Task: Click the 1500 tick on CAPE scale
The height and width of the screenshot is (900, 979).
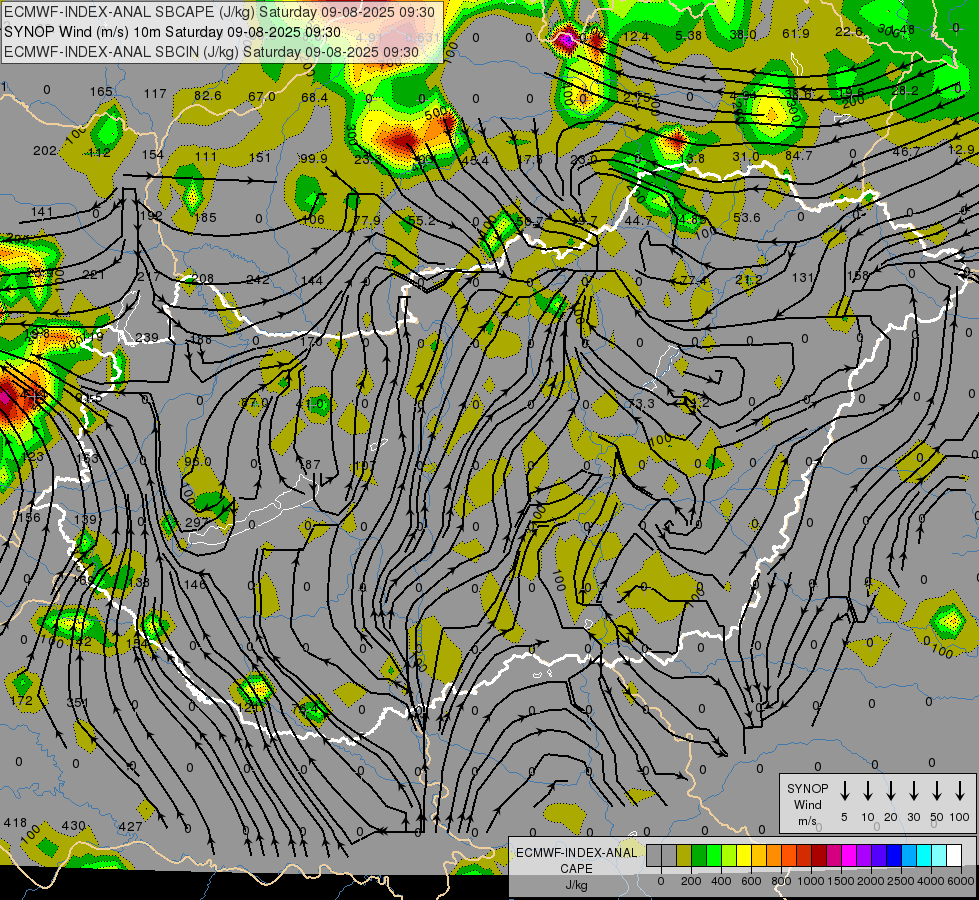Action: 840,881
